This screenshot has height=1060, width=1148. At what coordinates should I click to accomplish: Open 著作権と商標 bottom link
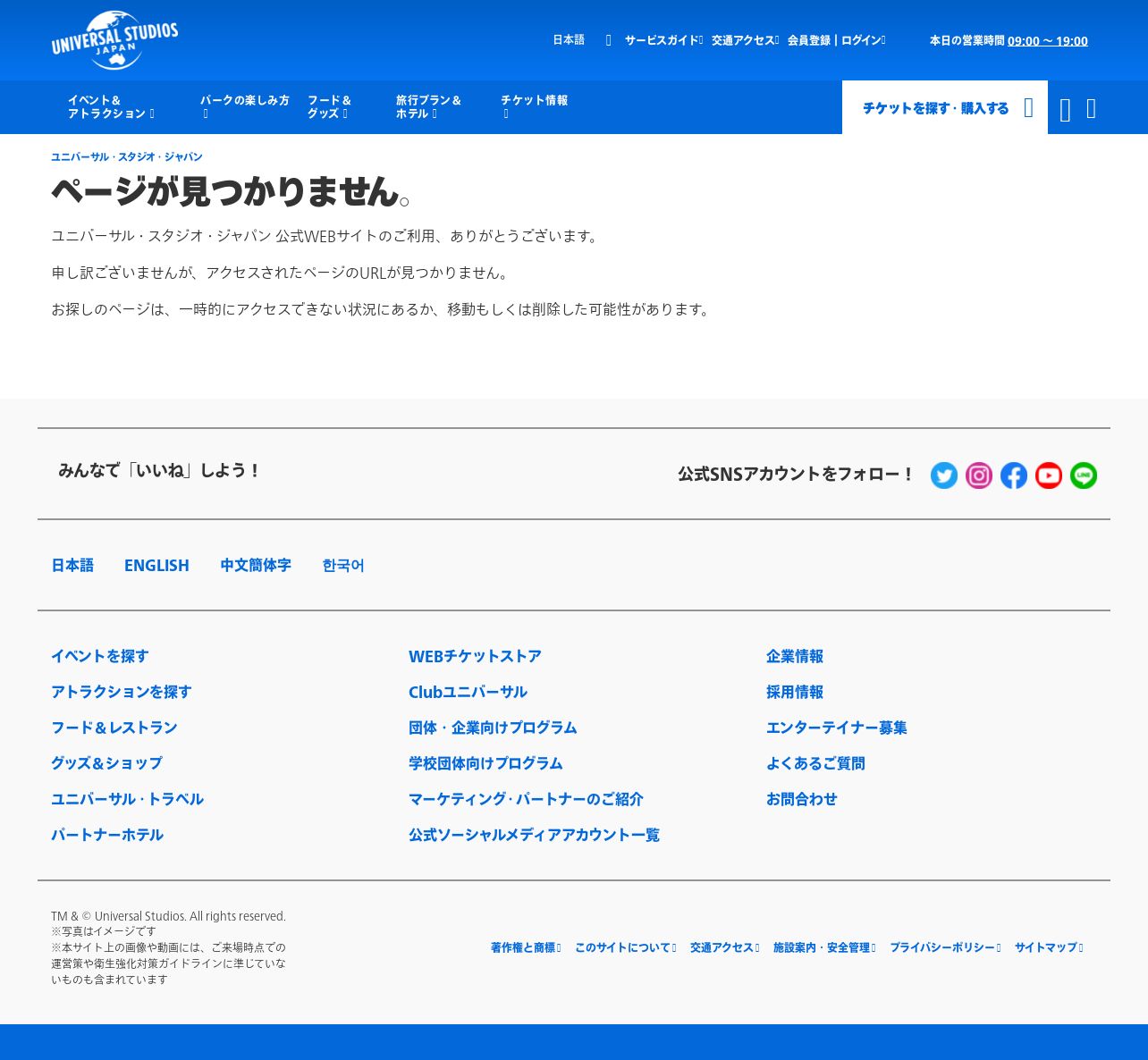coord(526,947)
